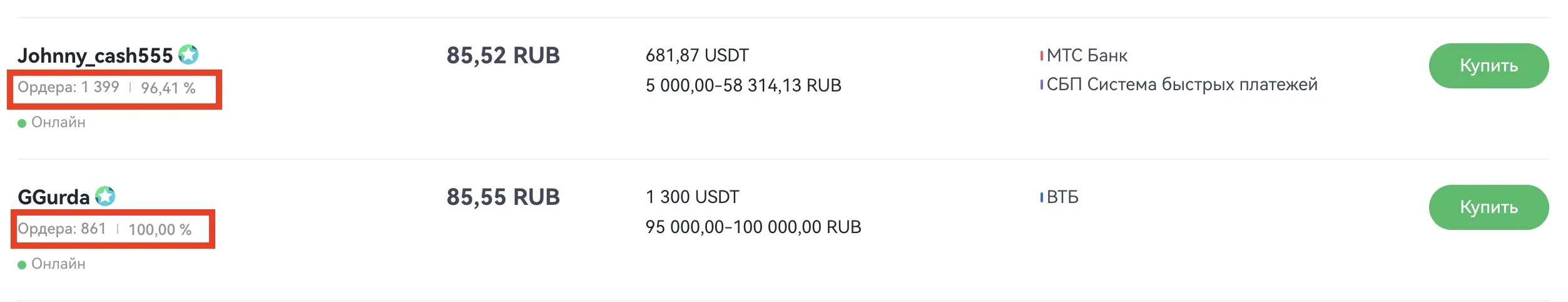
Task: Click verified badge next to GGurda
Action: [105, 197]
